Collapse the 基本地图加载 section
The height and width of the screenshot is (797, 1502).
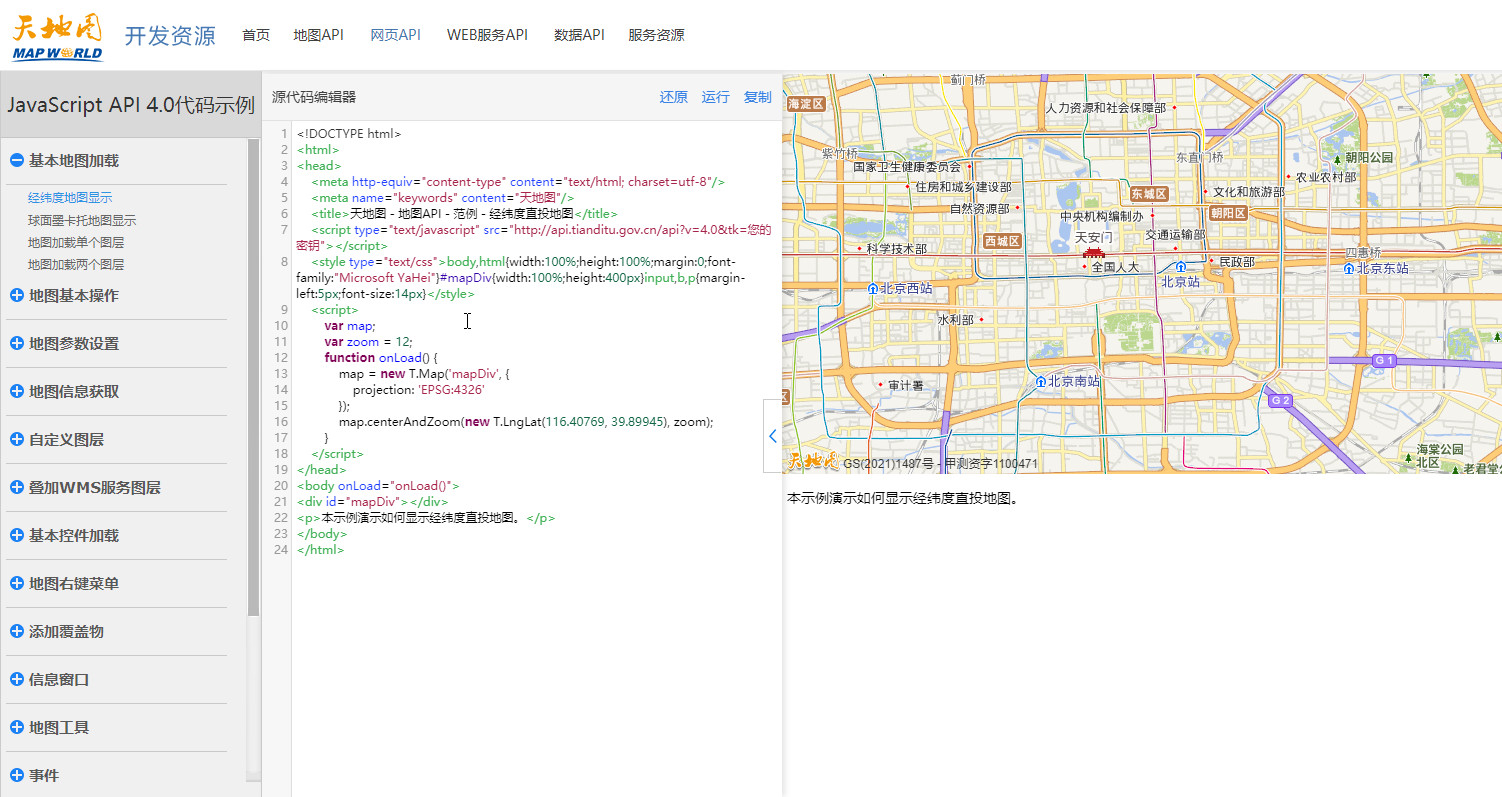[x=17, y=160]
